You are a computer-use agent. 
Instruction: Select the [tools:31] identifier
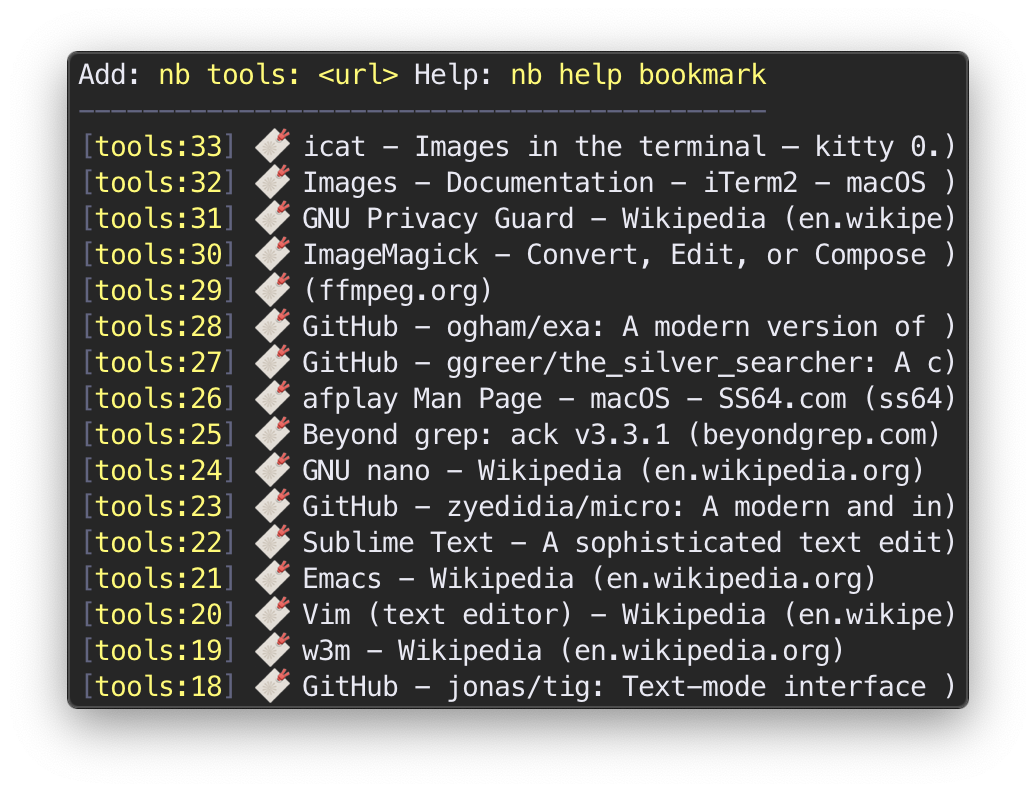[159, 219]
